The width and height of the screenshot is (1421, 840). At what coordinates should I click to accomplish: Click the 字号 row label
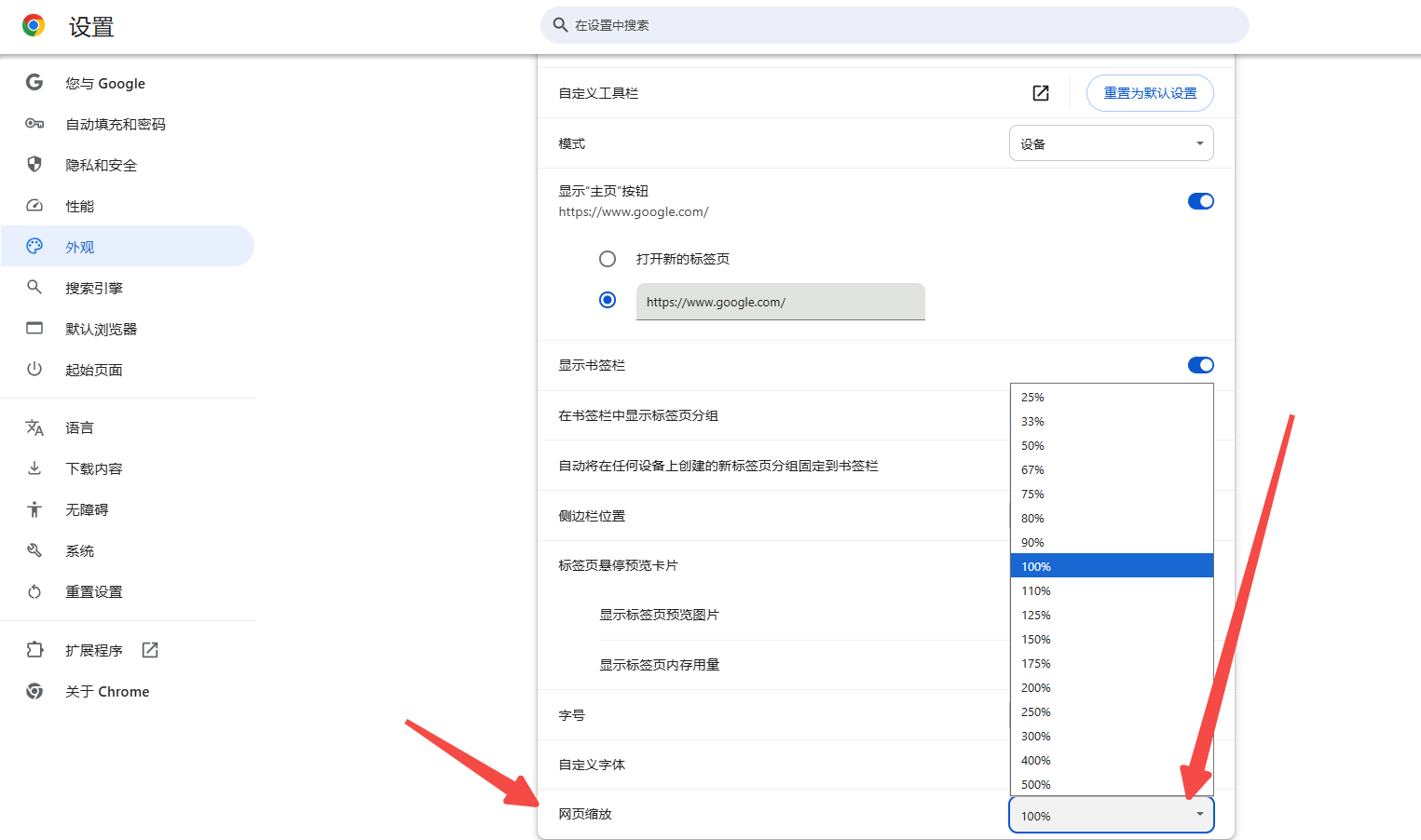point(572,715)
